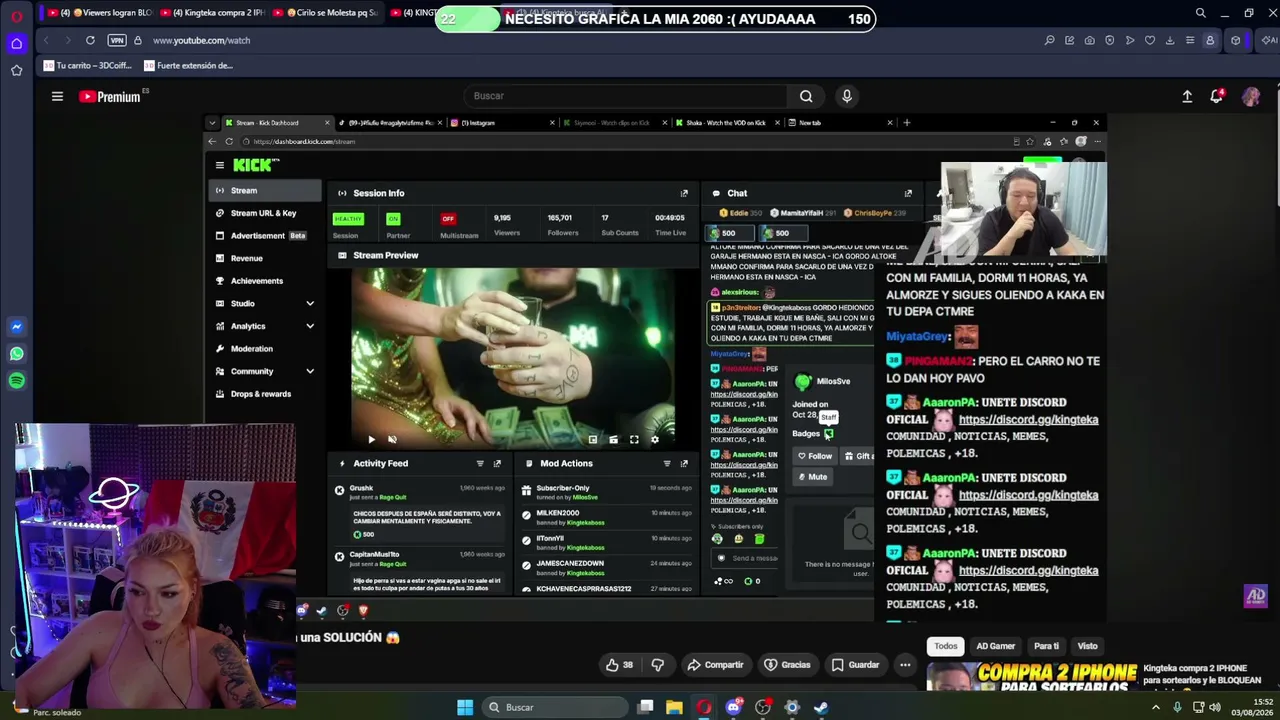
Task: Select the AD Gamer filter chip
Action: pyautogui.click(x=995, y=646)
